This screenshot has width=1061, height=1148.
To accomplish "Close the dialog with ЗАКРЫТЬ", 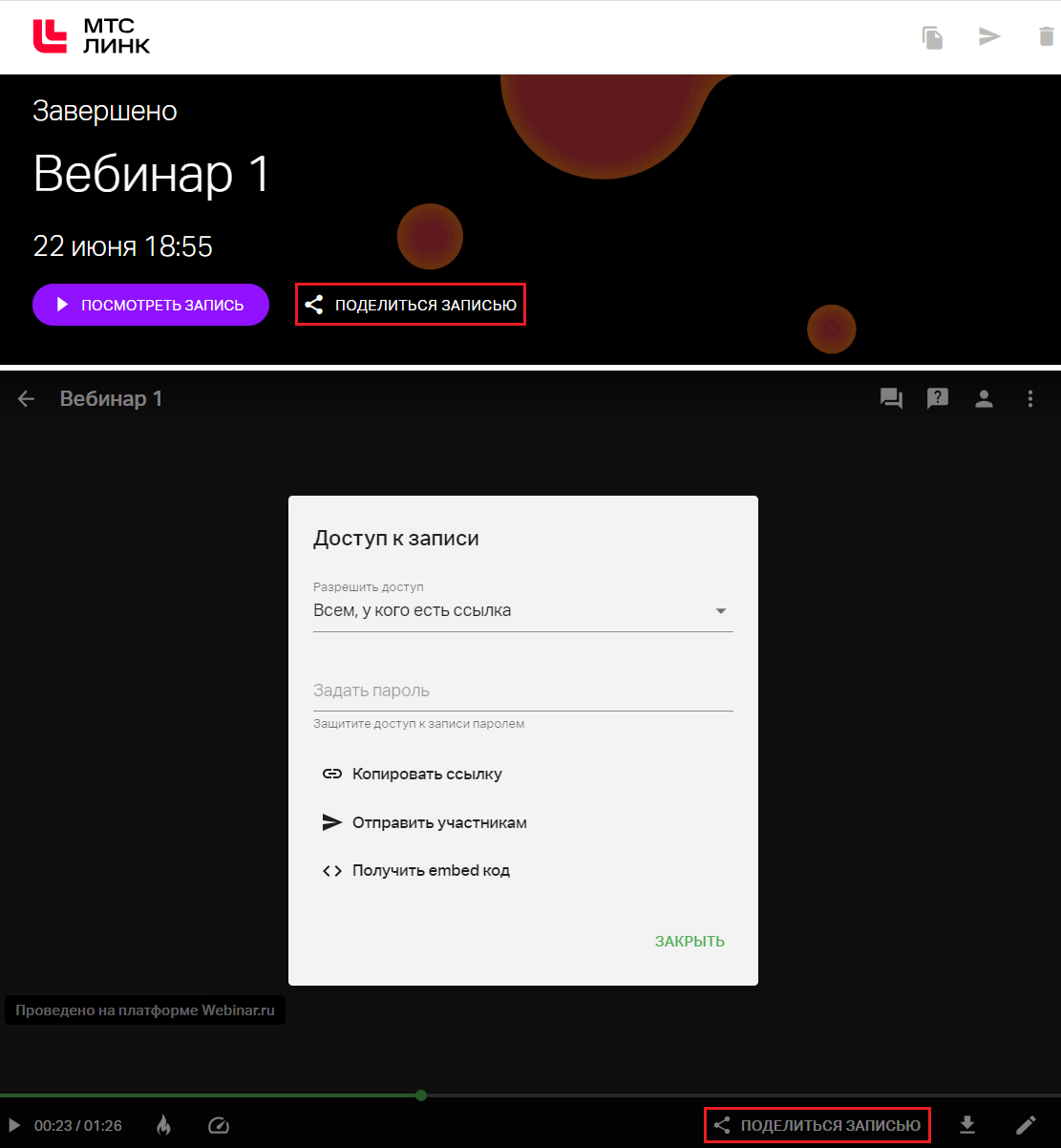I will (690, 942).
